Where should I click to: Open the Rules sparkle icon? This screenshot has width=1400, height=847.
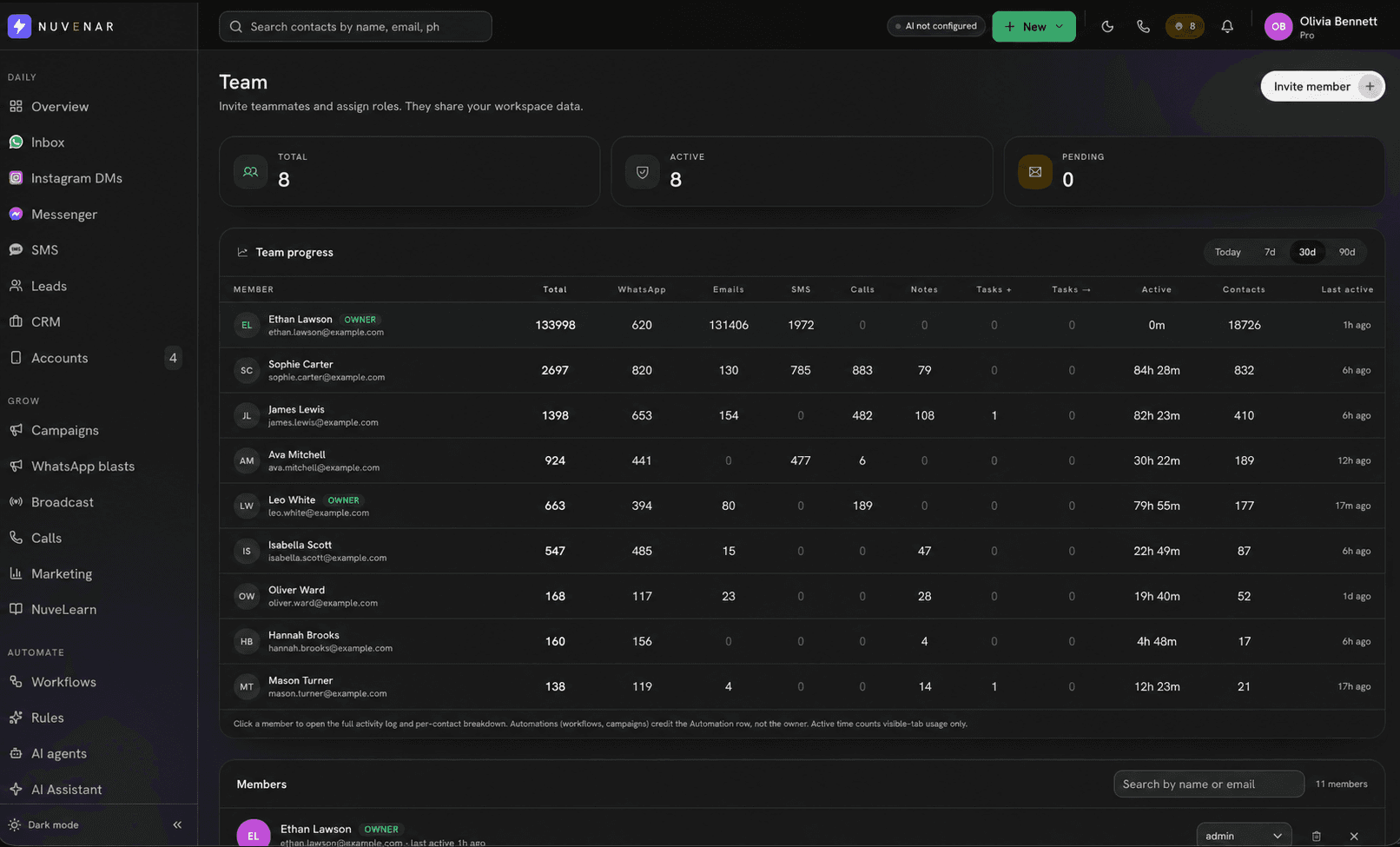click(x=16, y=718)
